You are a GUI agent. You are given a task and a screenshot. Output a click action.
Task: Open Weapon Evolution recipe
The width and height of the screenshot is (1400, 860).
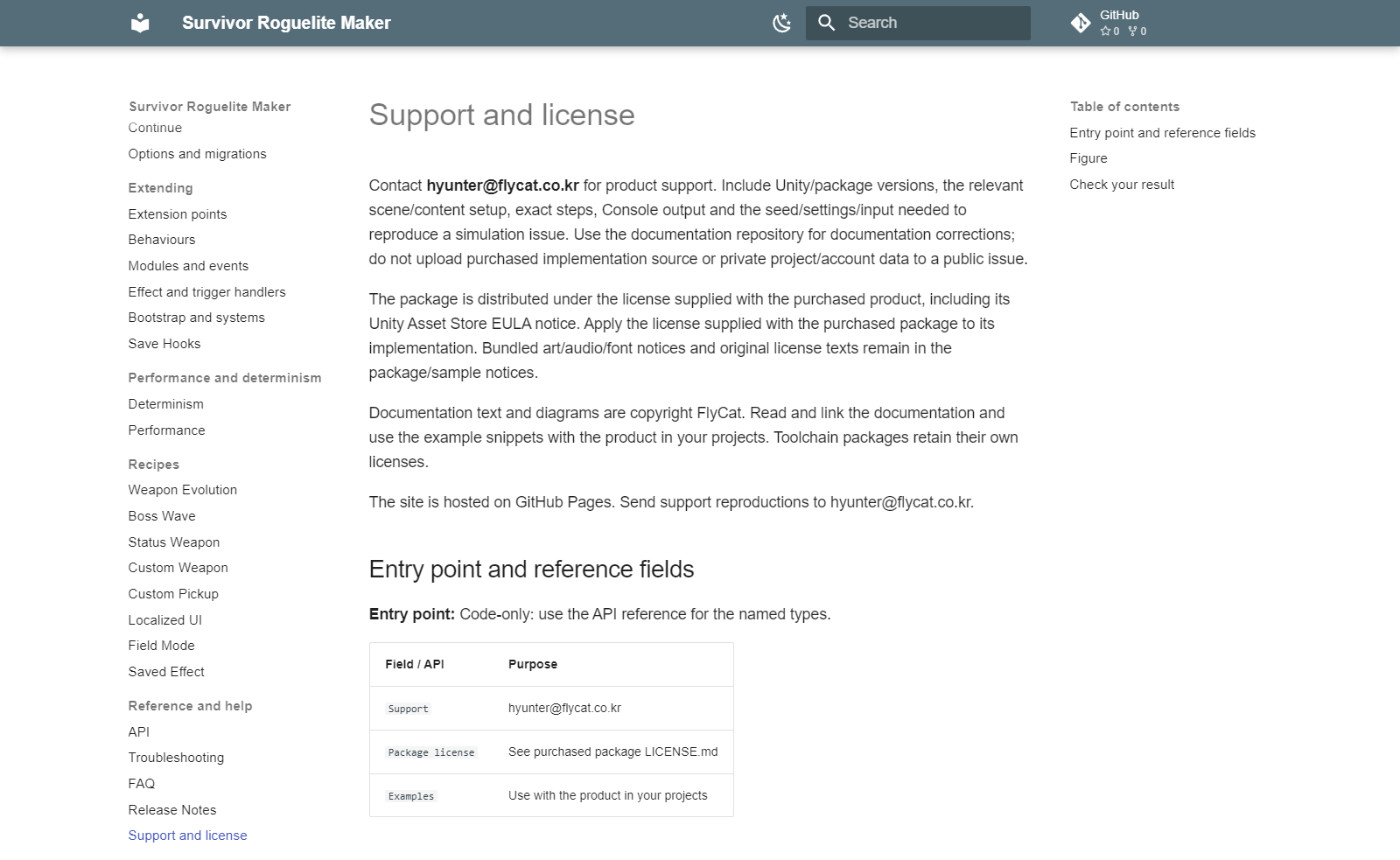[x=182, y=490]
